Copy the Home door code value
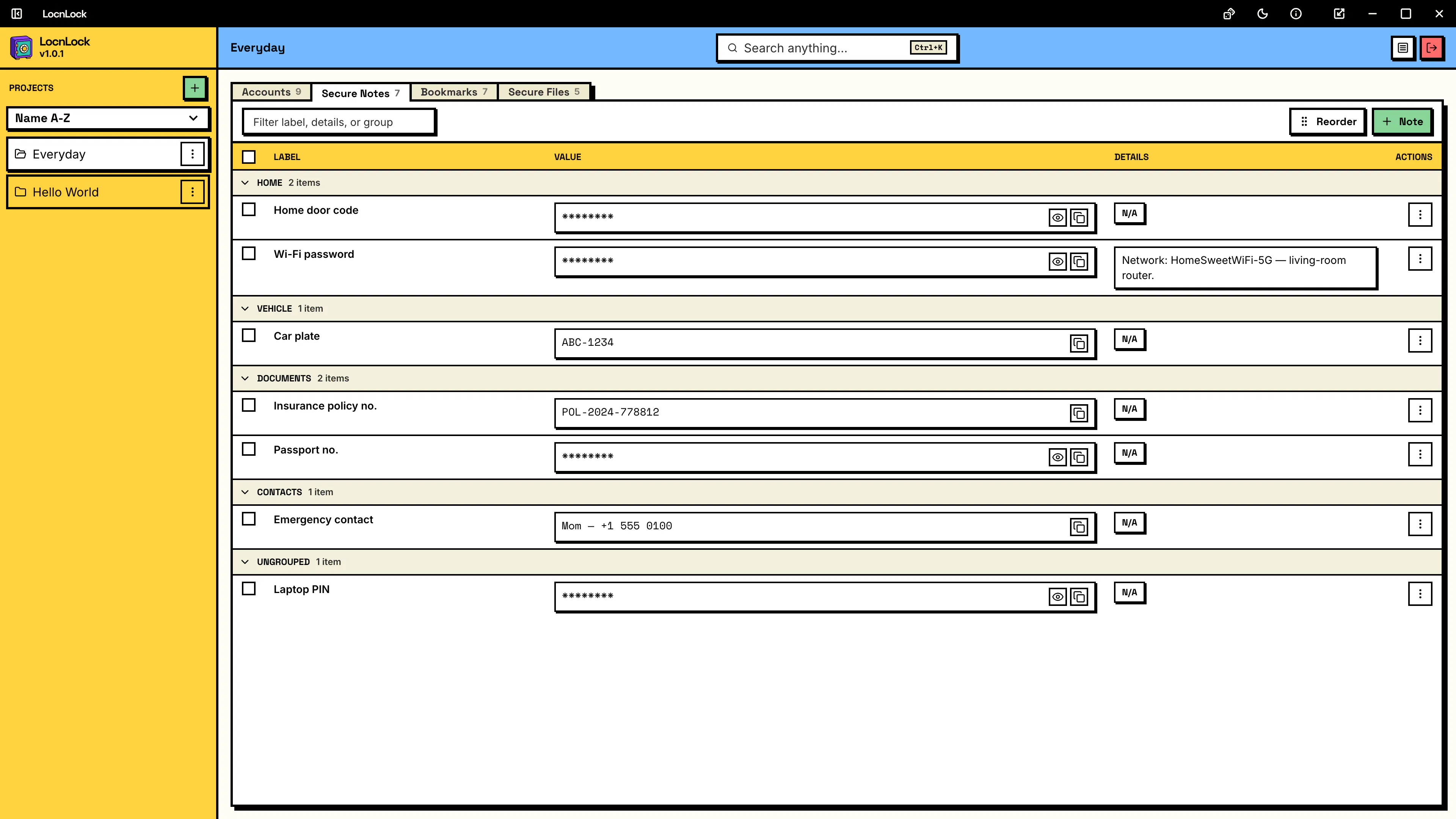1456x819 pixels. point(1079,218)
